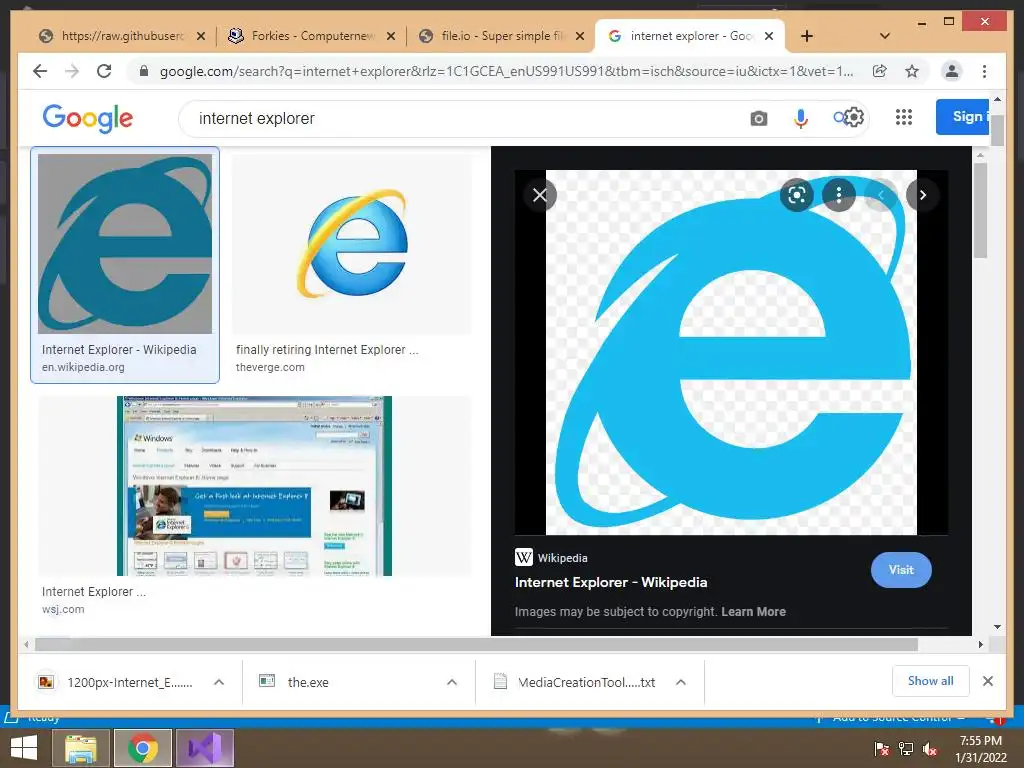Expand options for MediaCreationTool txt download
The height and width of the screenshot is (768, 1024).
click(680, 682)
